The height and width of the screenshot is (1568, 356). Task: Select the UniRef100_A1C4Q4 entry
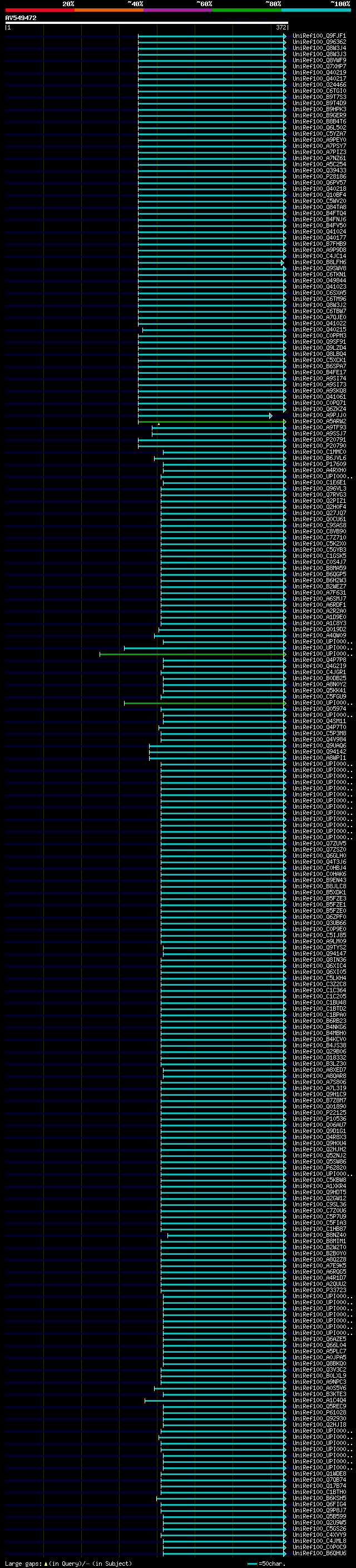(319, 1400)
